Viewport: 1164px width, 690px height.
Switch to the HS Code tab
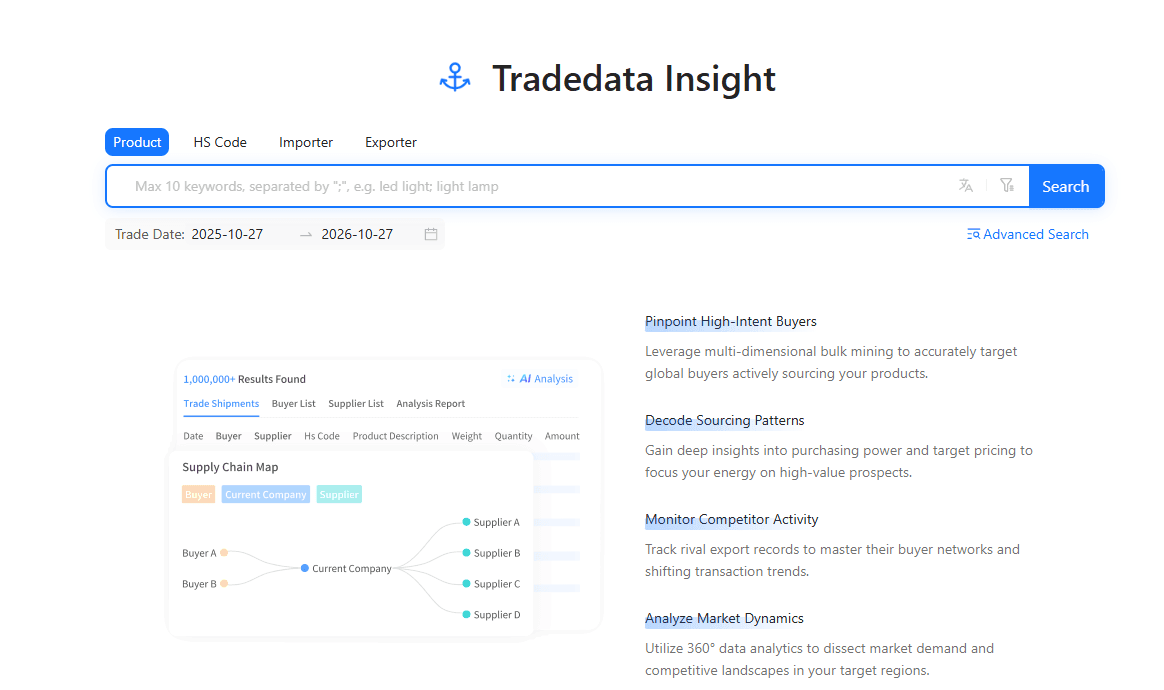(x=220, y=142)
